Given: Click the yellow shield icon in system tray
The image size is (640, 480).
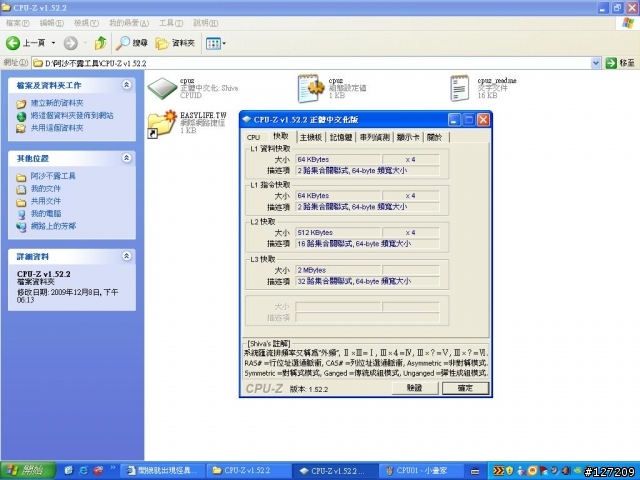Looking at the screenshot, I should (x=510, y=471).
